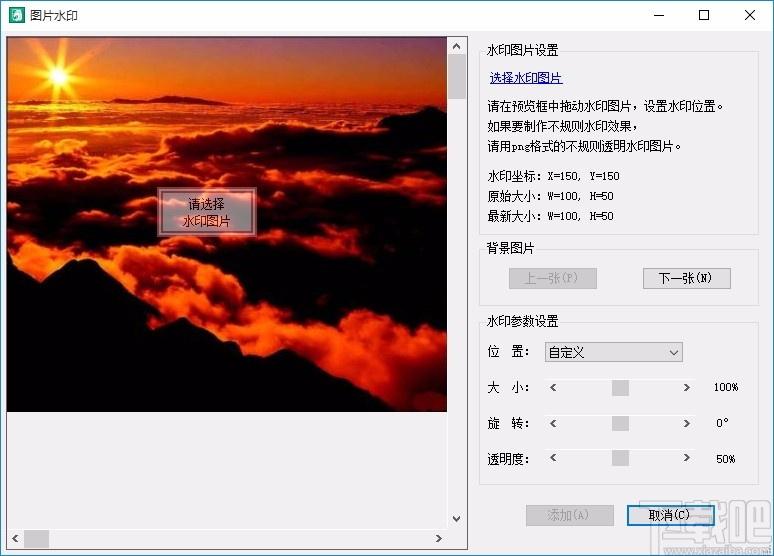Viewport: 774px width, 556px height.
Task: Click the 上一张(P) button
Action: 553,278
